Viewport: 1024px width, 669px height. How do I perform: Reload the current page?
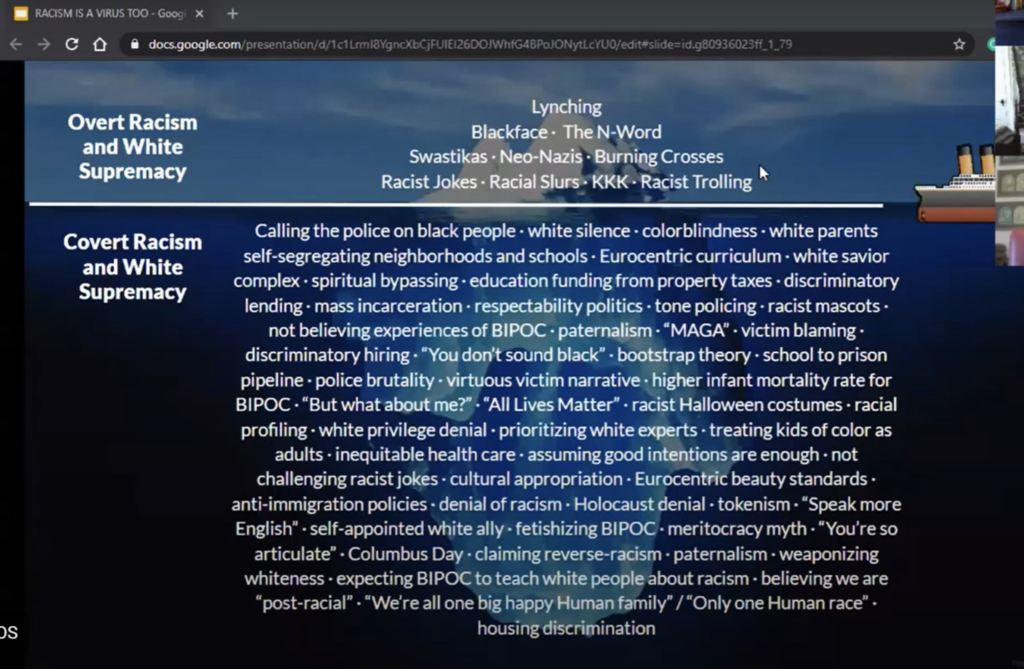(72, 44)
